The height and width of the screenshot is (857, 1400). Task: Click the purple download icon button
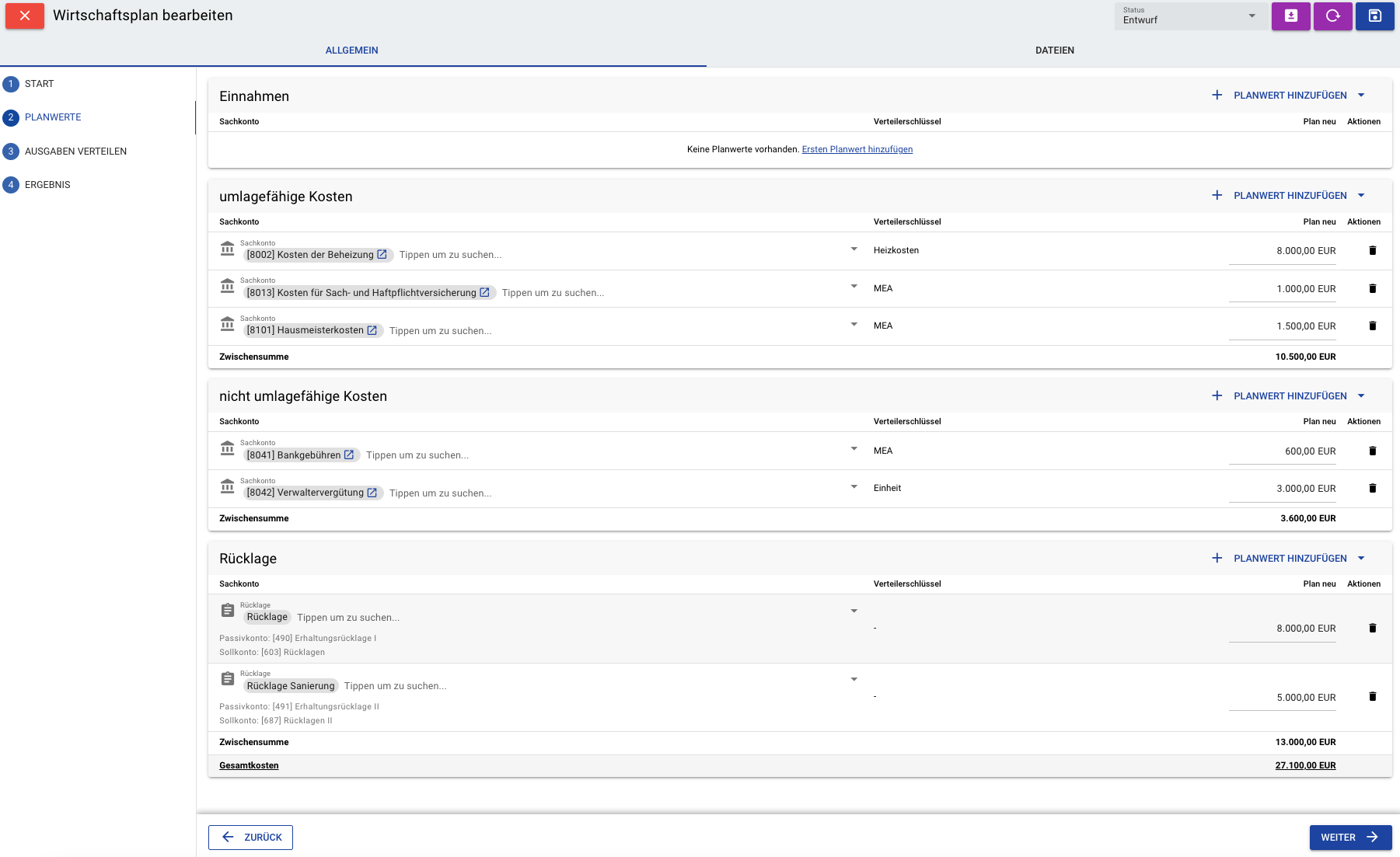(1290, 16)
